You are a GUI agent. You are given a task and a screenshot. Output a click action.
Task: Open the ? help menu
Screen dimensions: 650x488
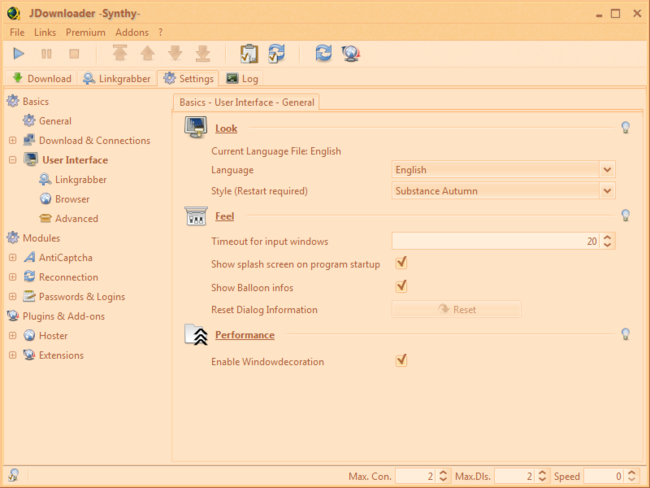coord(160,32)
